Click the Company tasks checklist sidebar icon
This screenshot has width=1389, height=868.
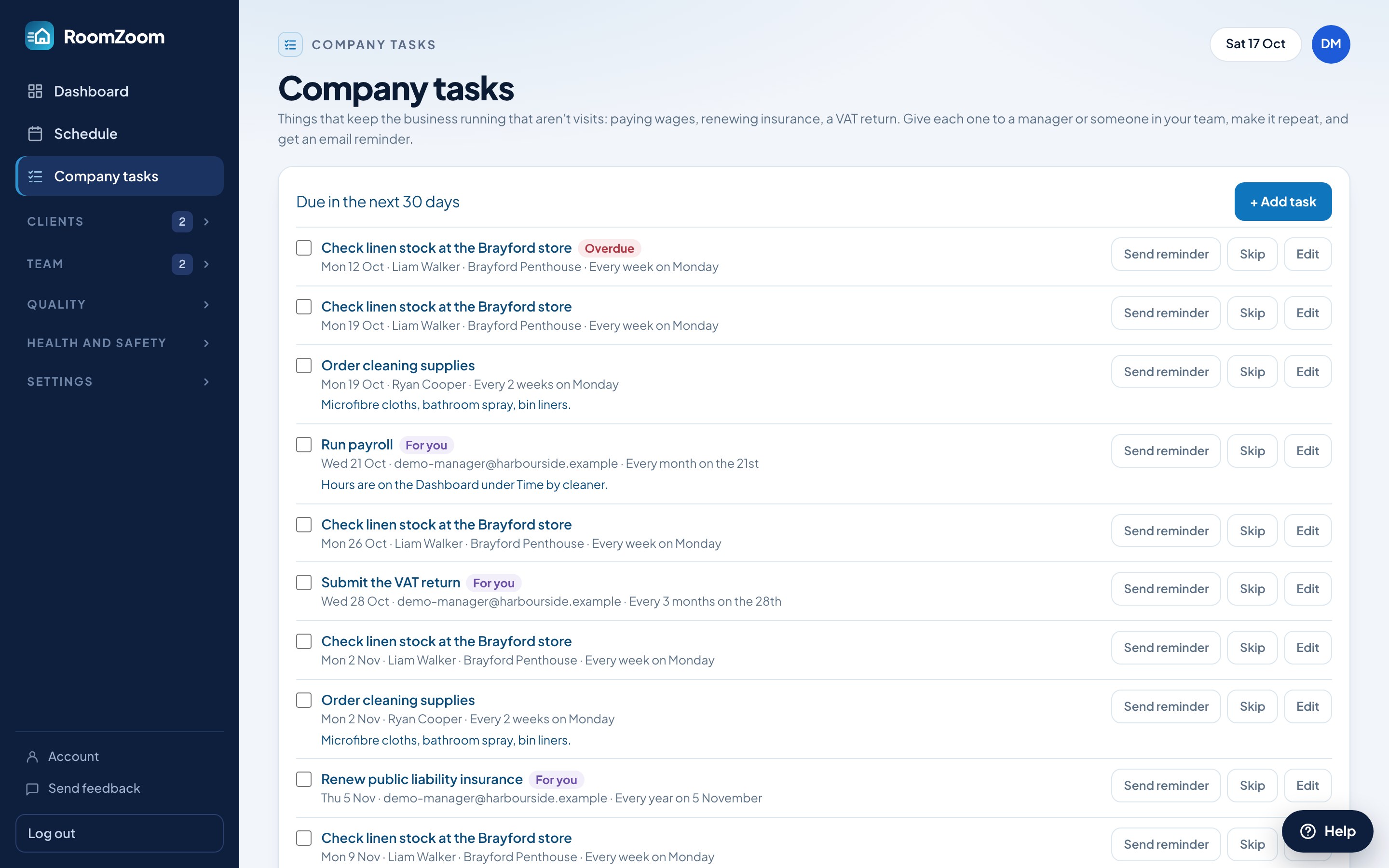coord(35,176)
